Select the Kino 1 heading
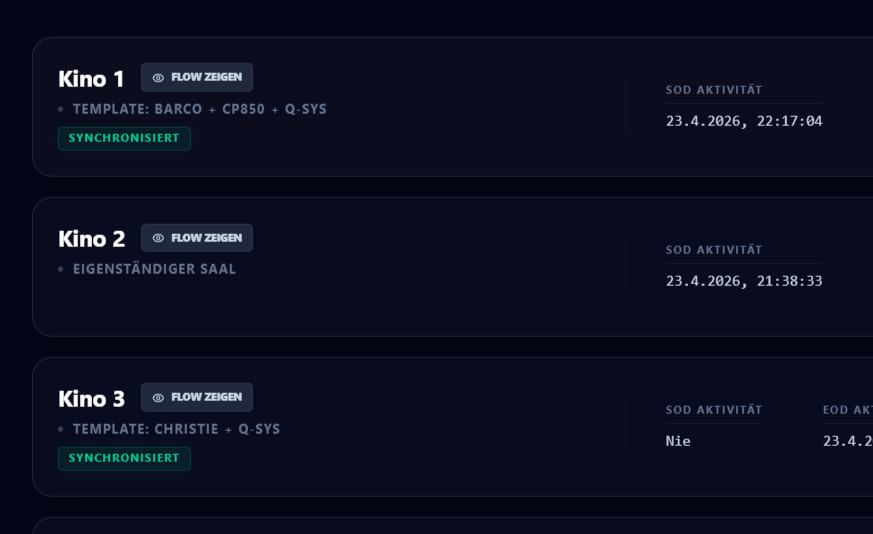This screenshot has width=873, height=534. pyautogui.click(x=91, y=79)
